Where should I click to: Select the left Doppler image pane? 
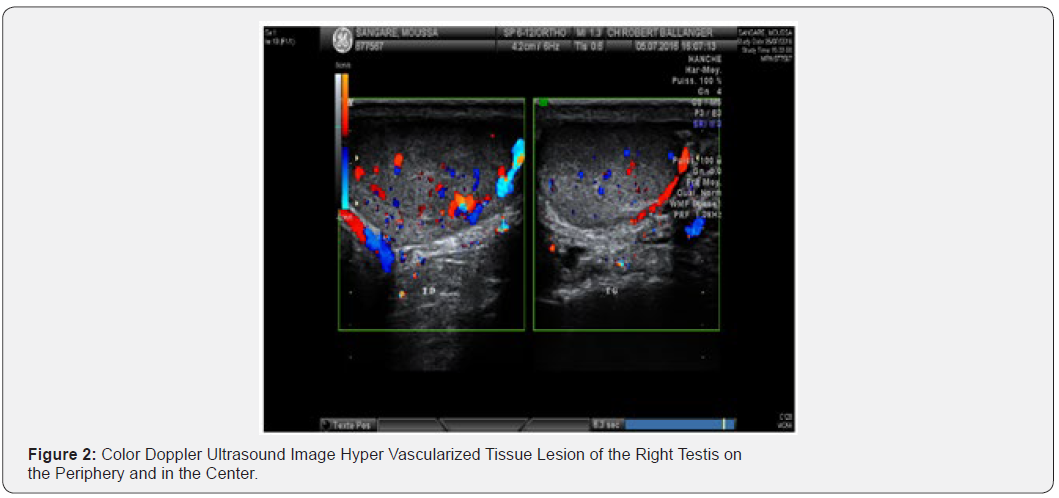[431, 213]
